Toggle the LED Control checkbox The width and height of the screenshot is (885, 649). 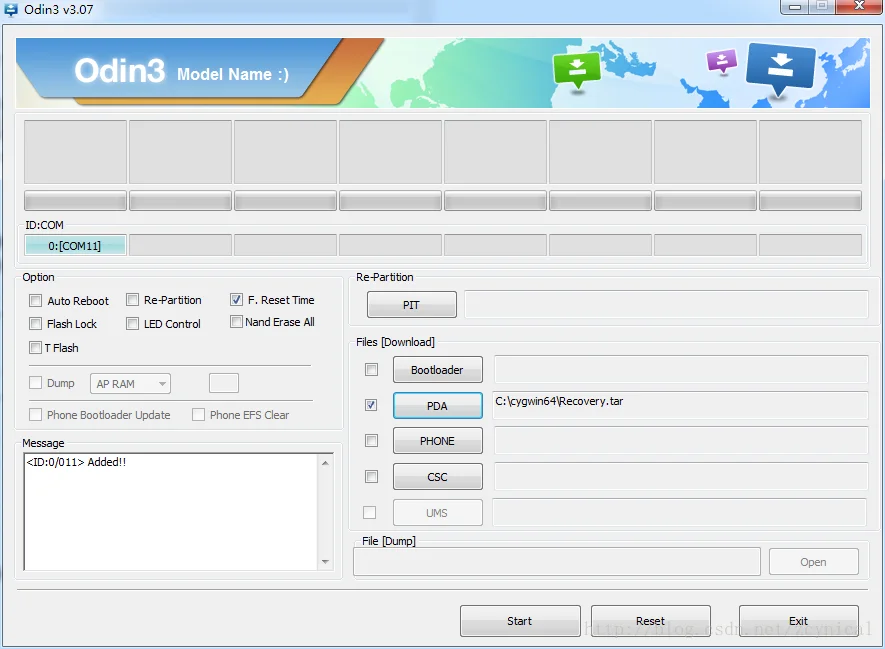[x=133, y=323]
